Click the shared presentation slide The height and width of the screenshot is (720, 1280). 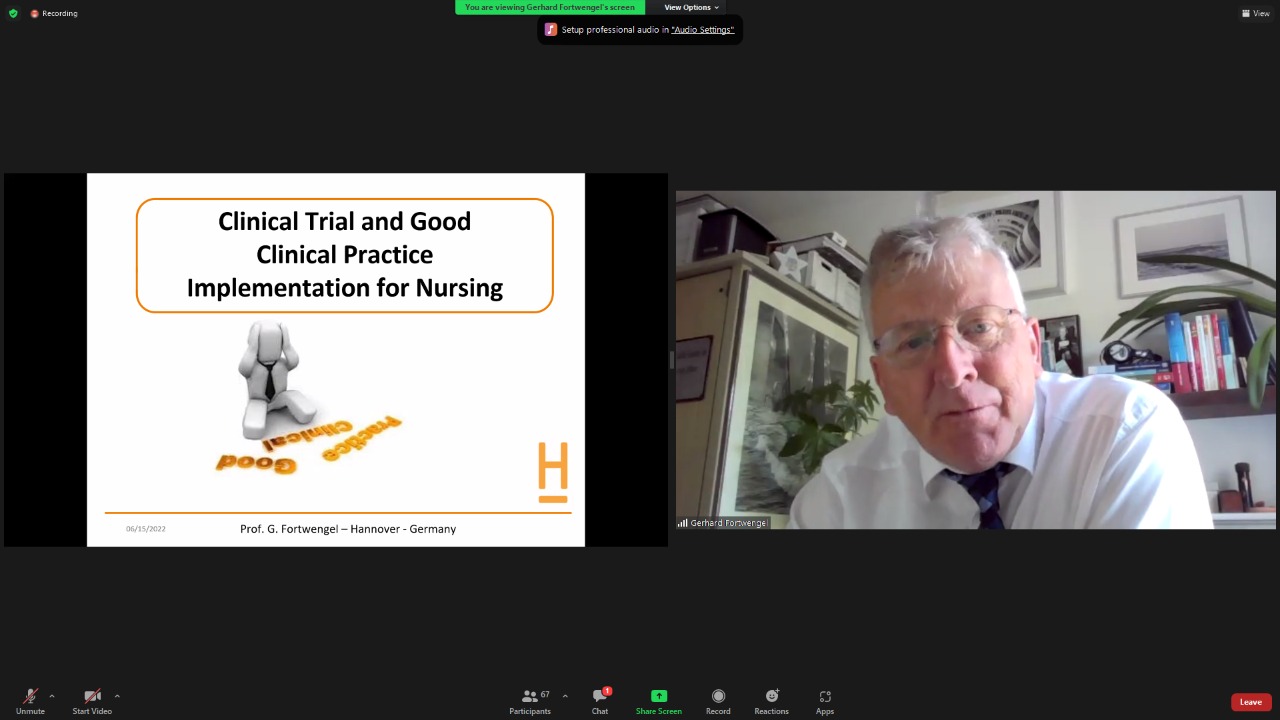click(336, 360)
